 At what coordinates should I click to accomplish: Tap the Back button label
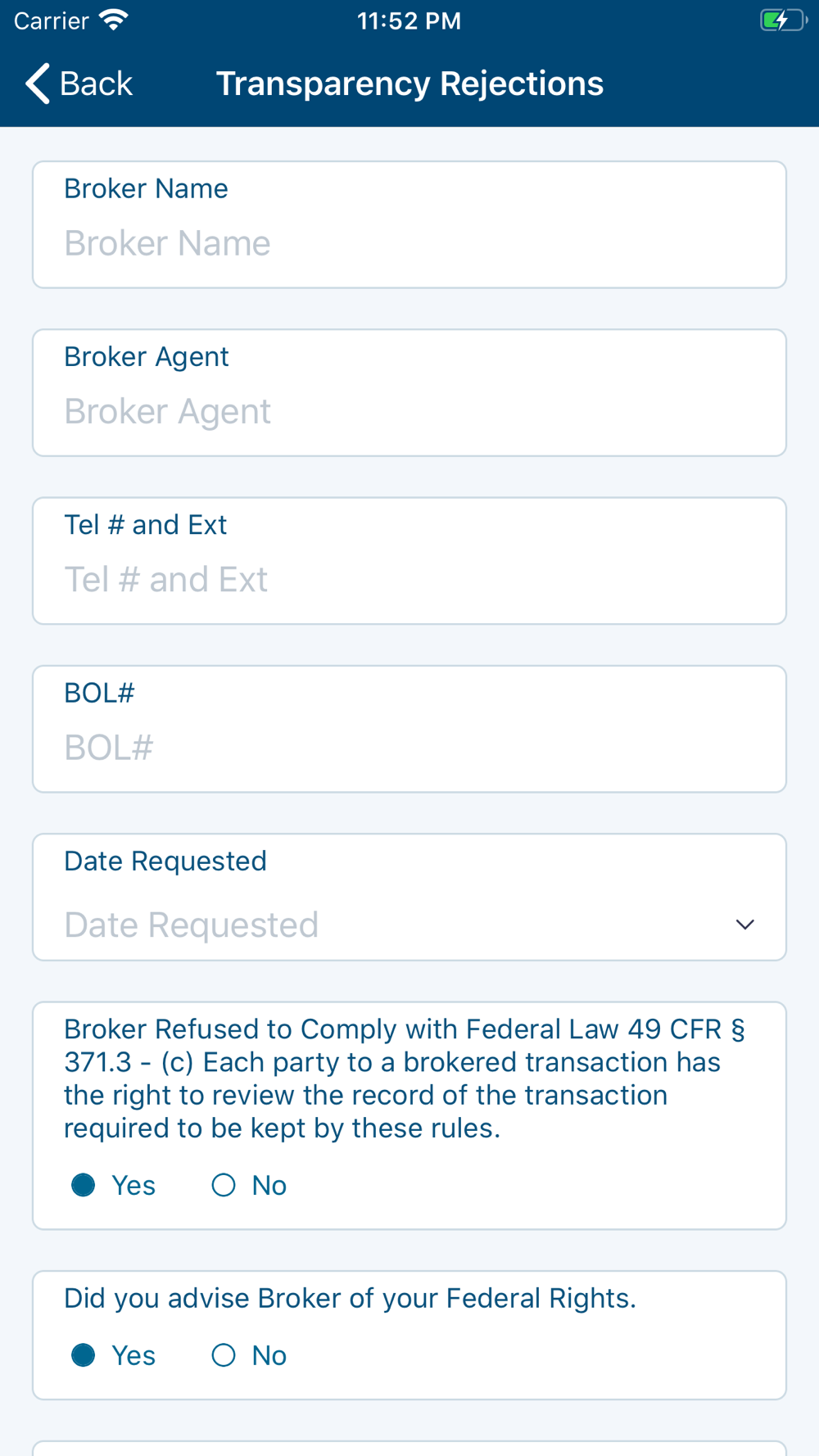click(x=95, y=84)
